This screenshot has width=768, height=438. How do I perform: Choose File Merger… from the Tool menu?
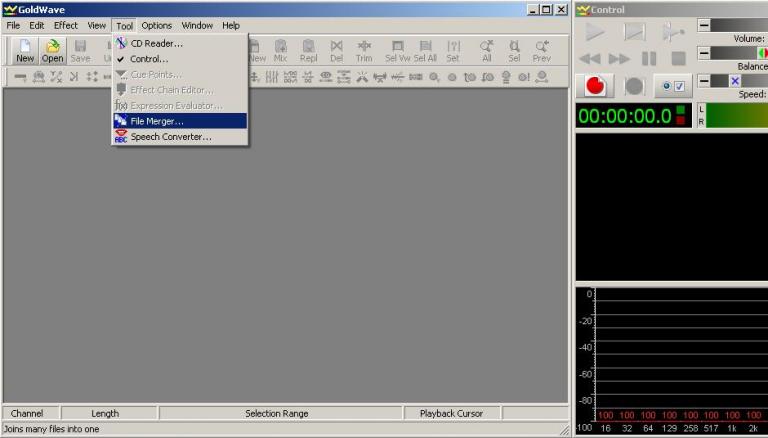coord(157,121)
